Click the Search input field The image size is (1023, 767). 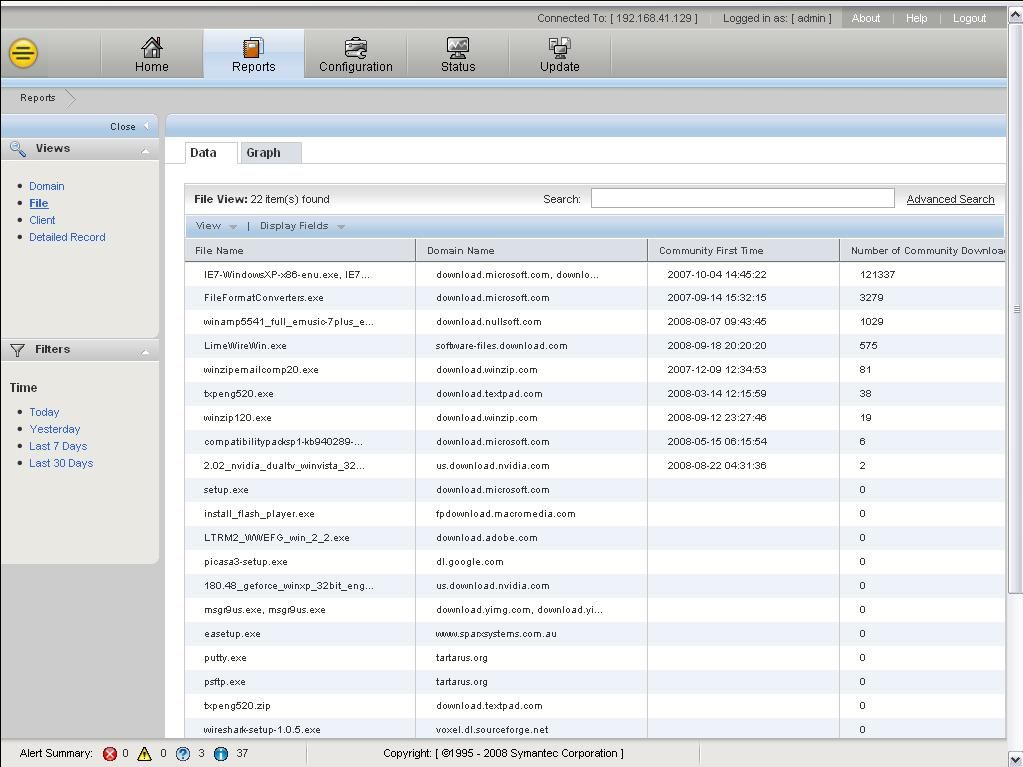coord(742,199)
